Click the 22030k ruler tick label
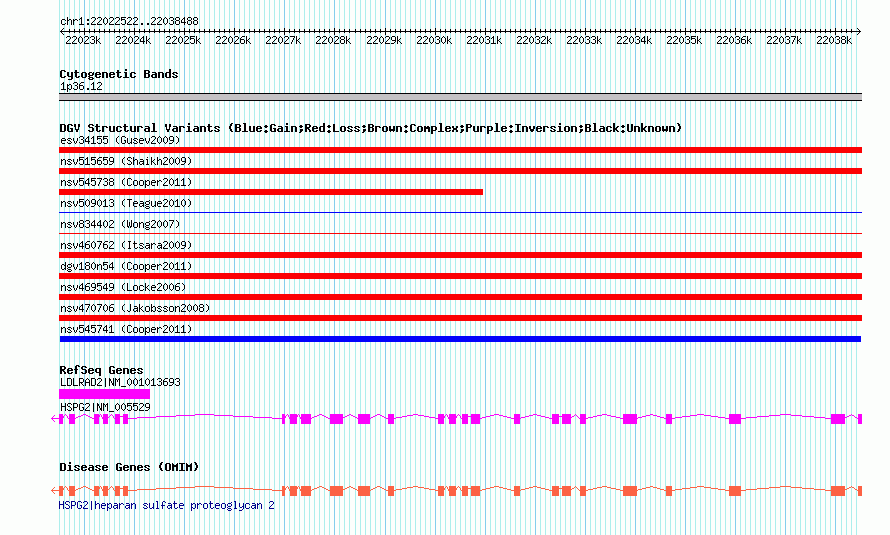 click(434, 40)
